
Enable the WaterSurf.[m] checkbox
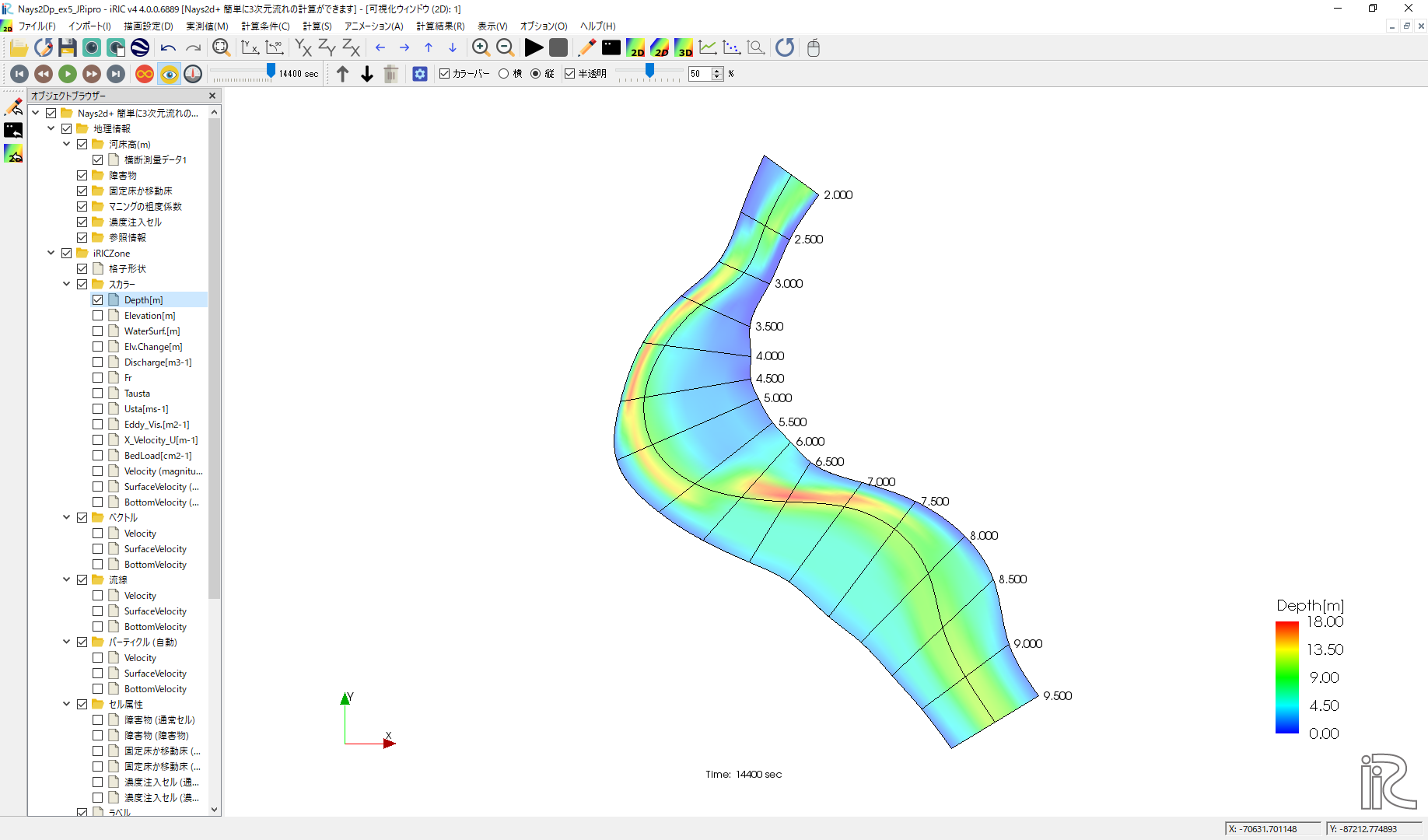tap(98, 331)
